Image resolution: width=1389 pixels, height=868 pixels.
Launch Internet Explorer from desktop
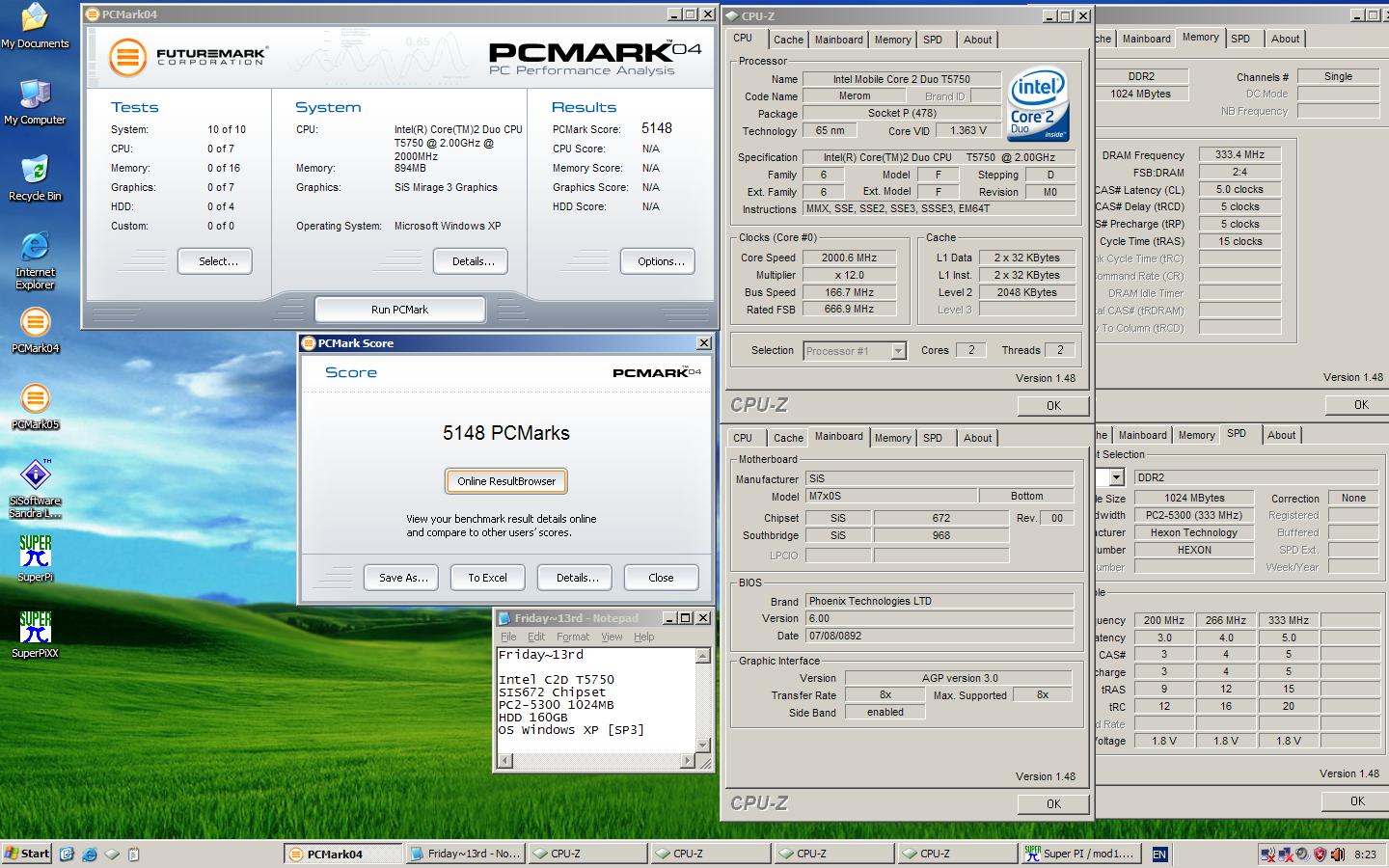tap(35, 260)
